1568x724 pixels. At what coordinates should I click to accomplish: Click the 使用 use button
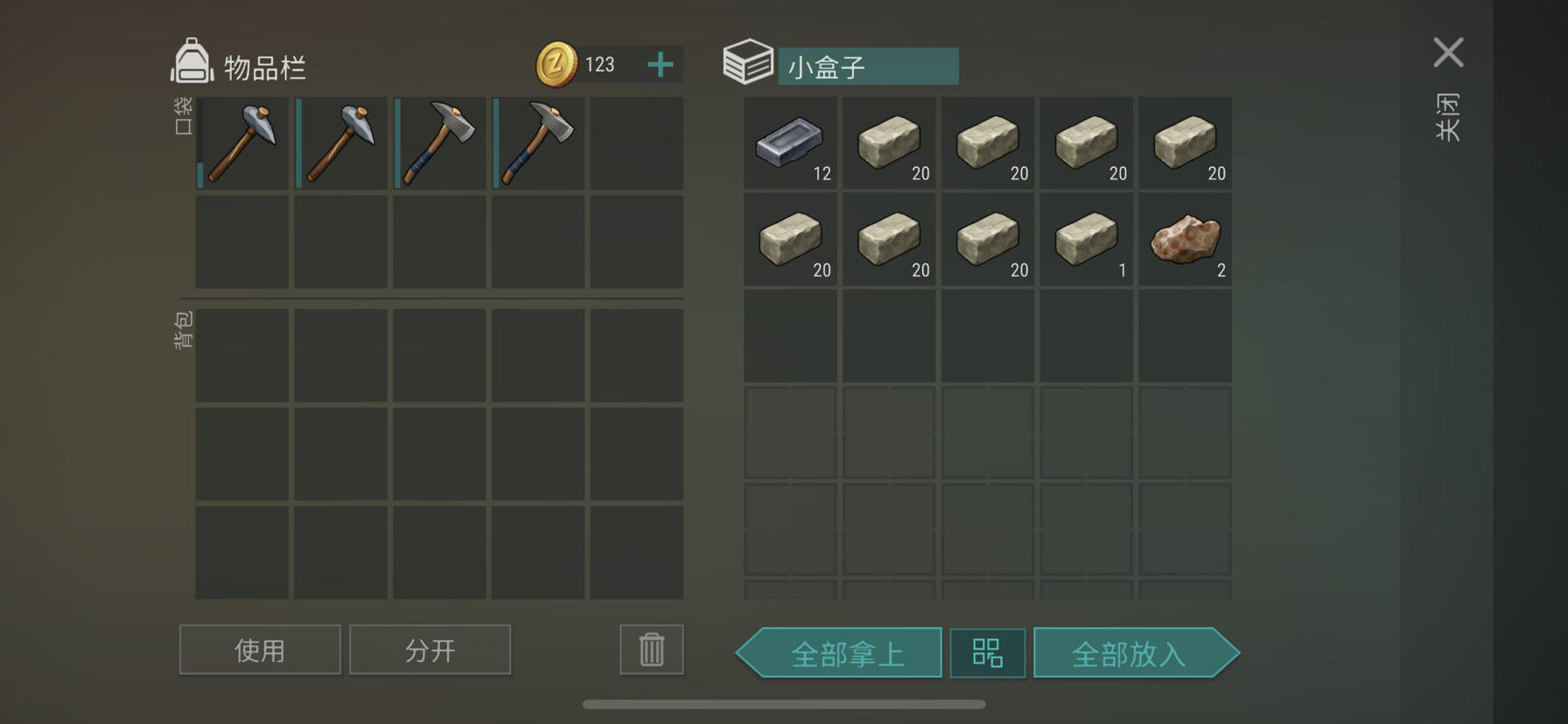[260, 650]
